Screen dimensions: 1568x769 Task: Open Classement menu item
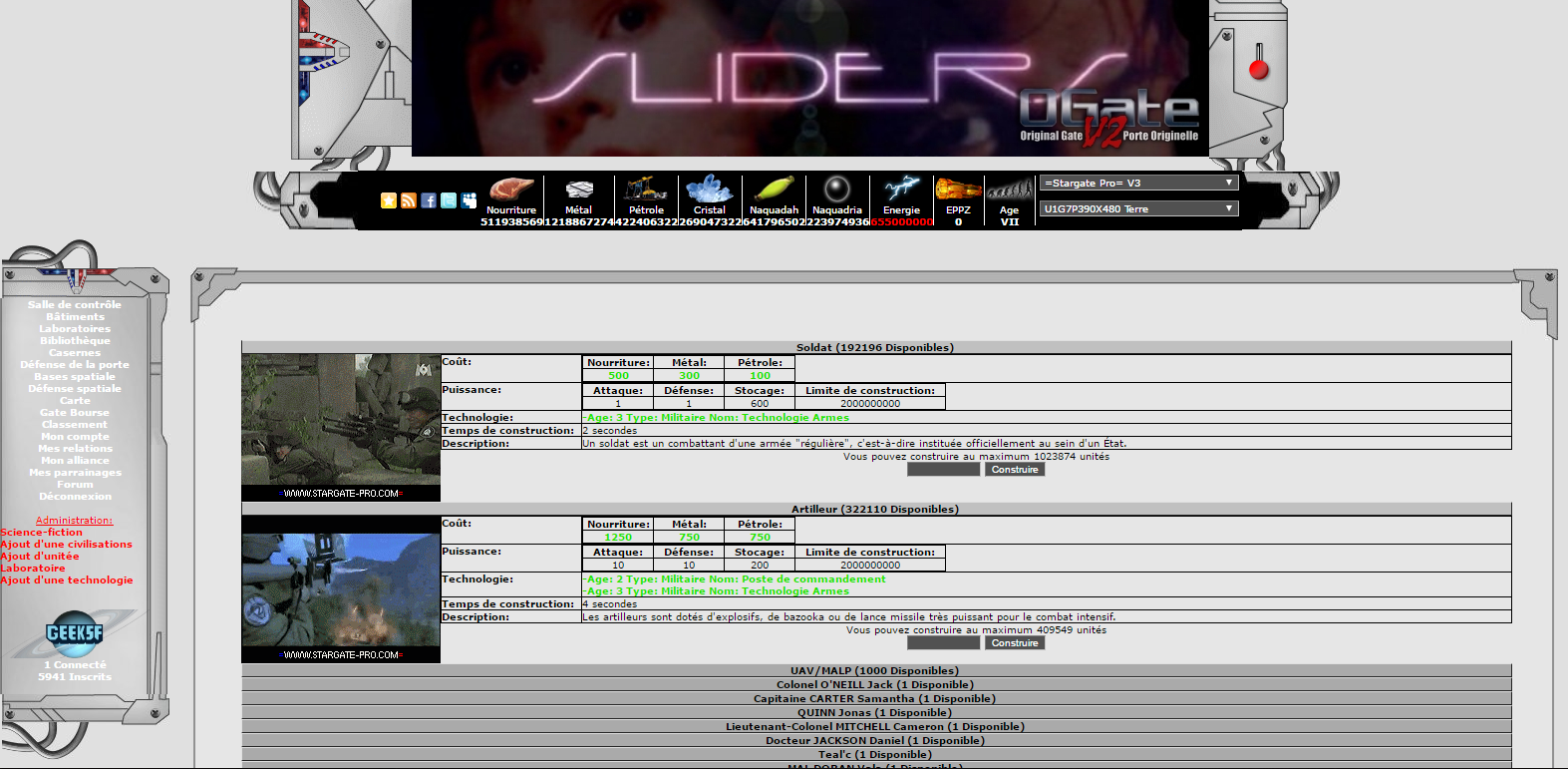tap(75, 425)
